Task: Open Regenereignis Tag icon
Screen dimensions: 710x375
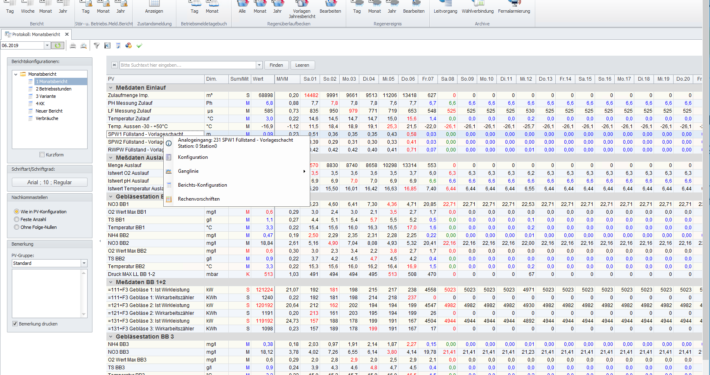Action: (357, 7)
